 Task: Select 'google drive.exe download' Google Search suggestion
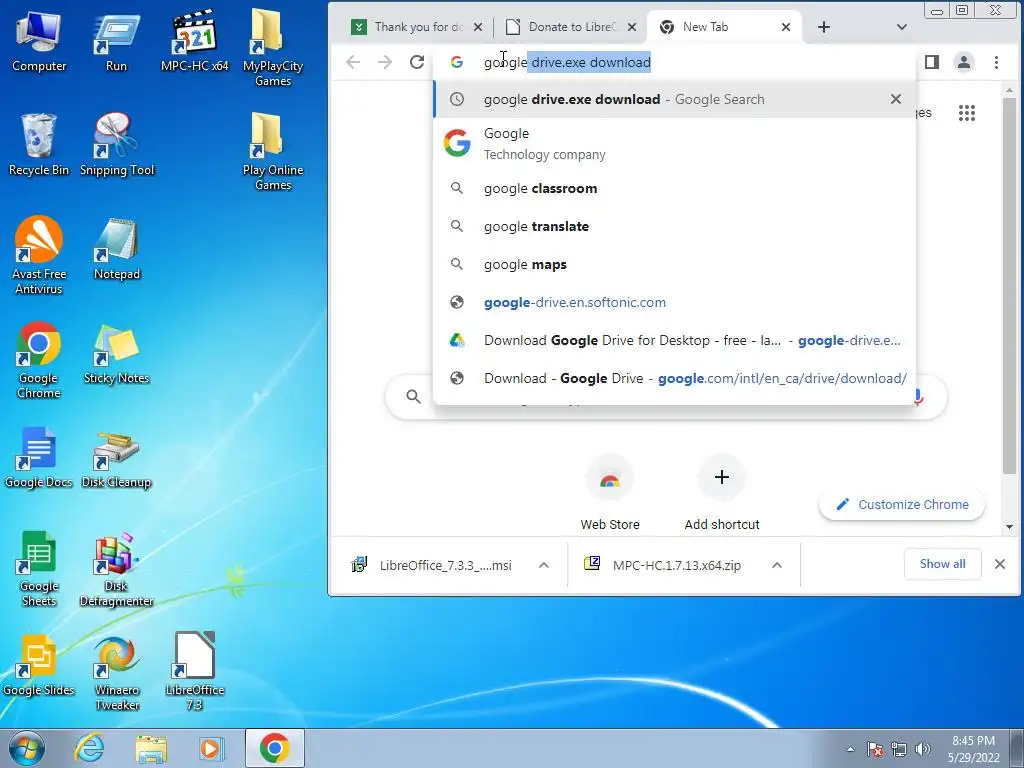point(675,99)
